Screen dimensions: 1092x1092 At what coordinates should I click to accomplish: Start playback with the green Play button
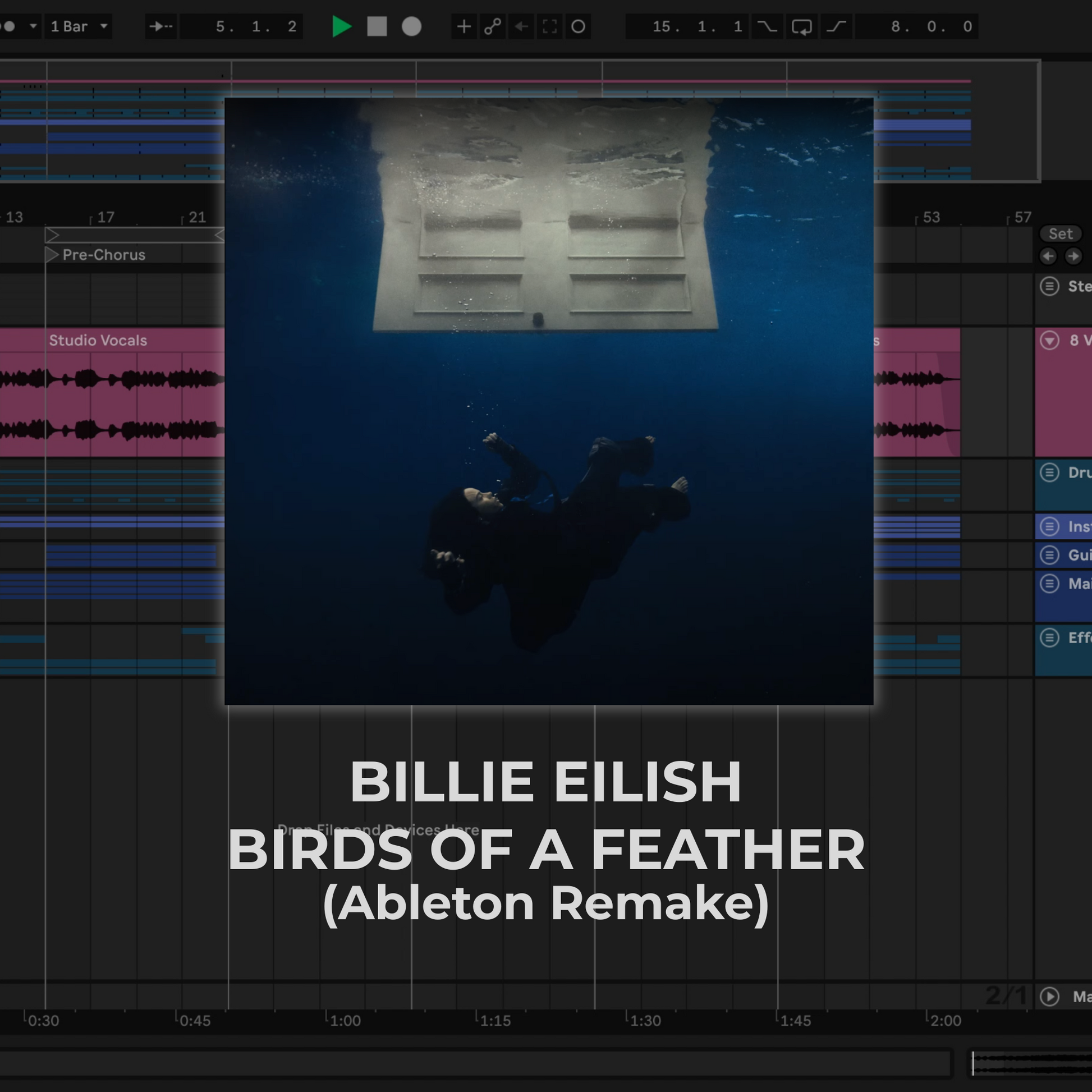(342, 26)
